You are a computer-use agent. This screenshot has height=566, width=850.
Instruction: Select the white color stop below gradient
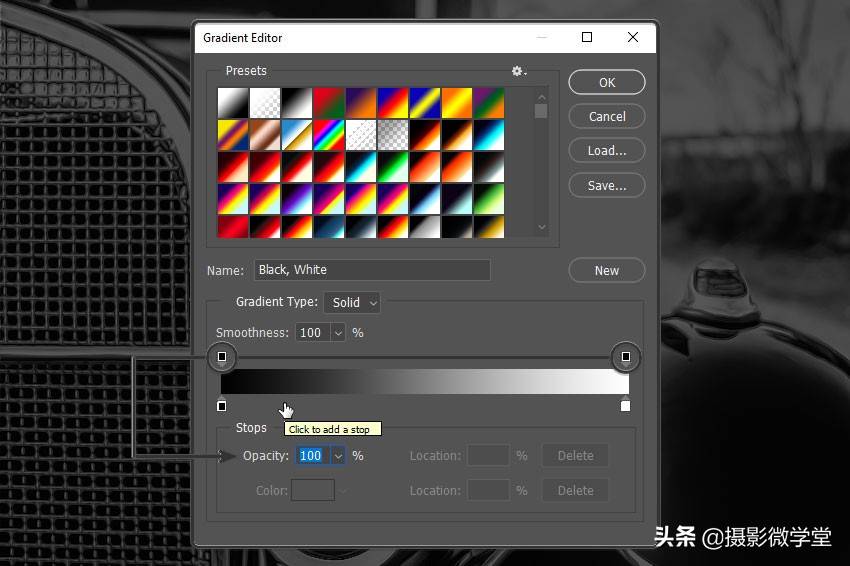(625, 405)
